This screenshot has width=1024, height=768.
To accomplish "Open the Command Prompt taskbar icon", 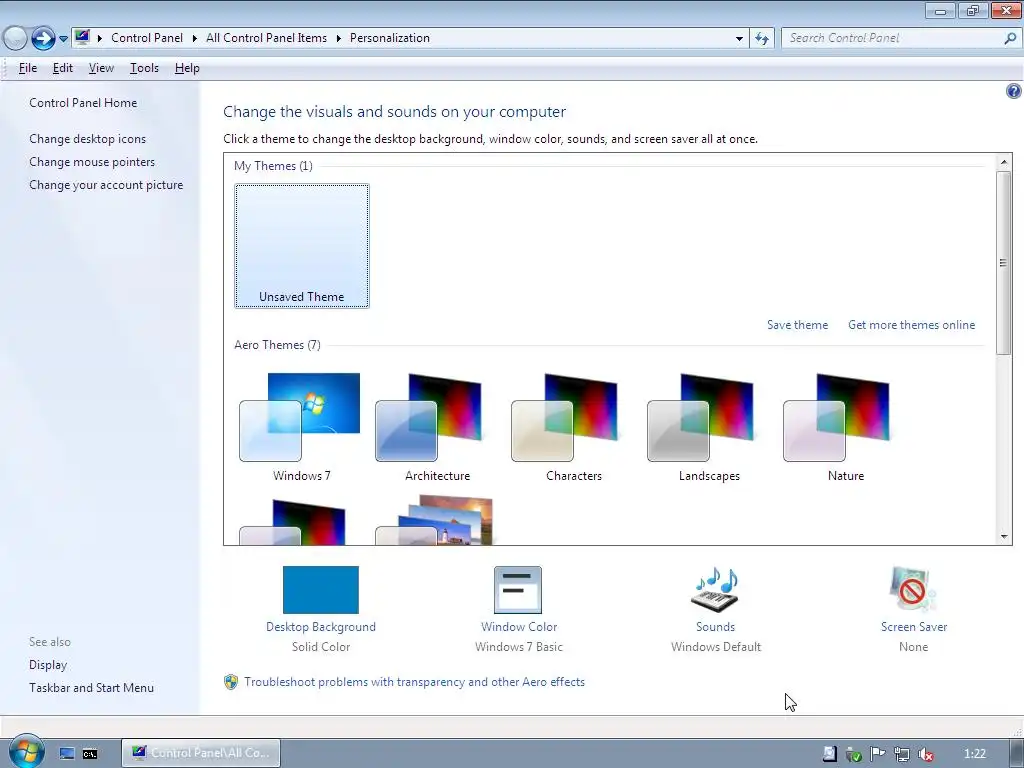I will pyautogui.click(x=90, y=754).
